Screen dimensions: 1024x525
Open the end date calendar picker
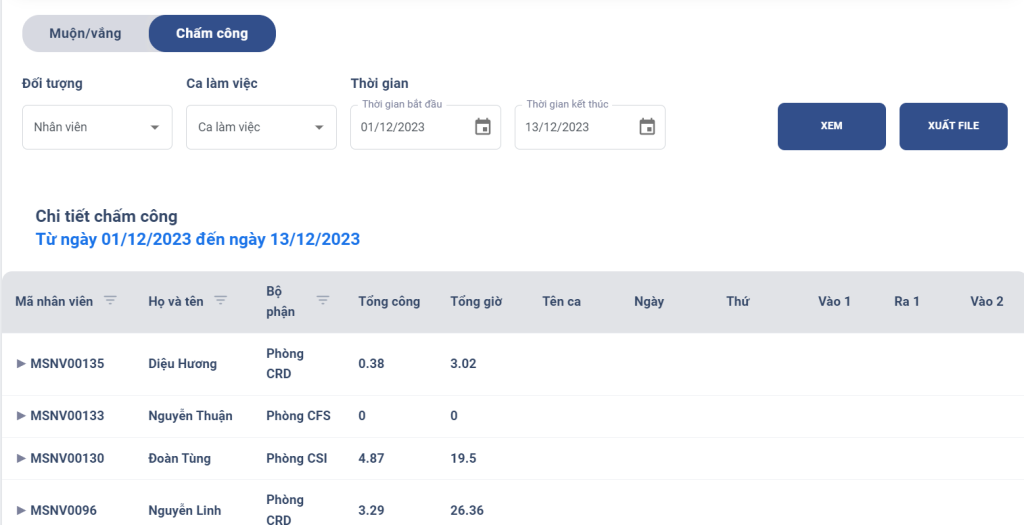(x=647, y=127)
